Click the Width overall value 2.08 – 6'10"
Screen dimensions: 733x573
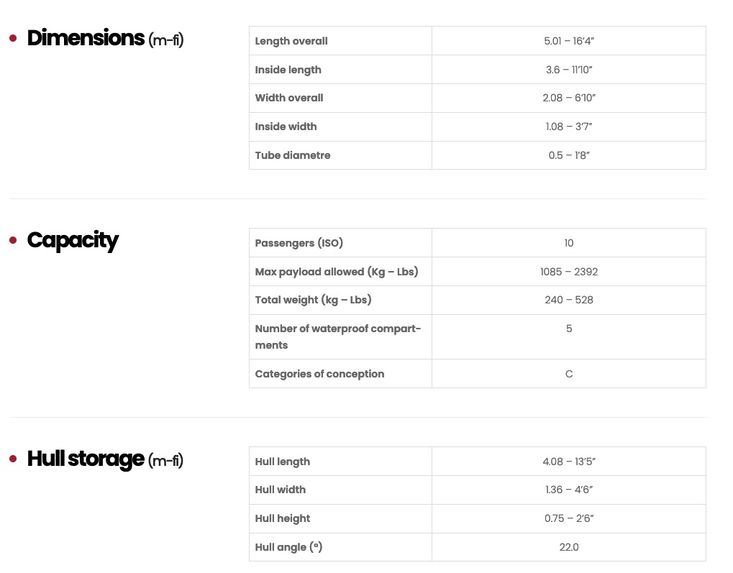(x=568, y=98)
